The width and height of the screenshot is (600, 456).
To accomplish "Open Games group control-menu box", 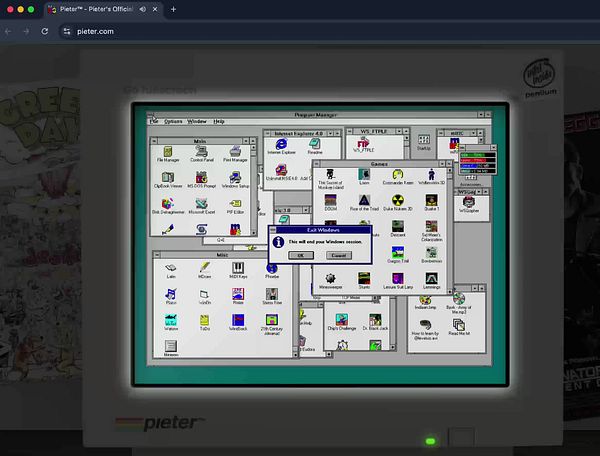I will click(316, 164).
